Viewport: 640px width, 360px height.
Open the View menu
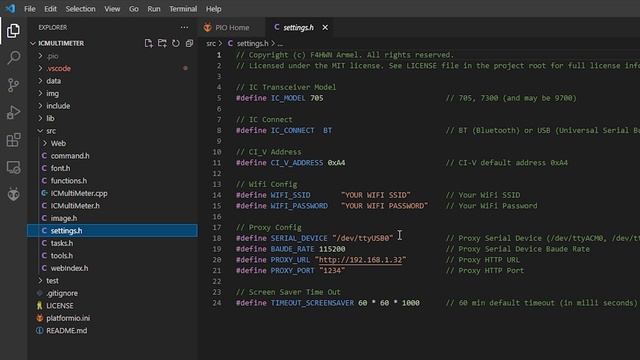point(112,9)
